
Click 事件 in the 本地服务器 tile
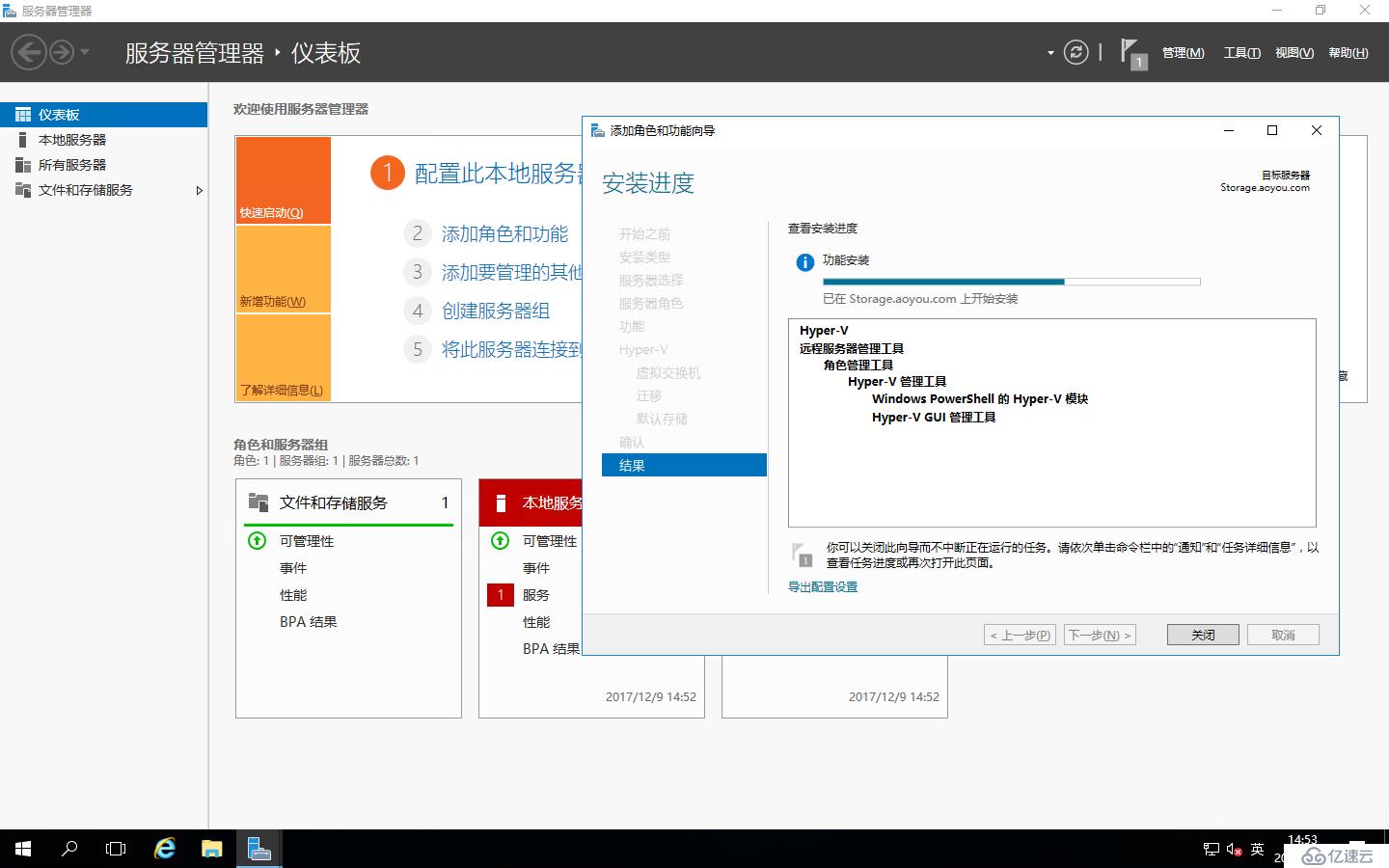tap(536, 568)
